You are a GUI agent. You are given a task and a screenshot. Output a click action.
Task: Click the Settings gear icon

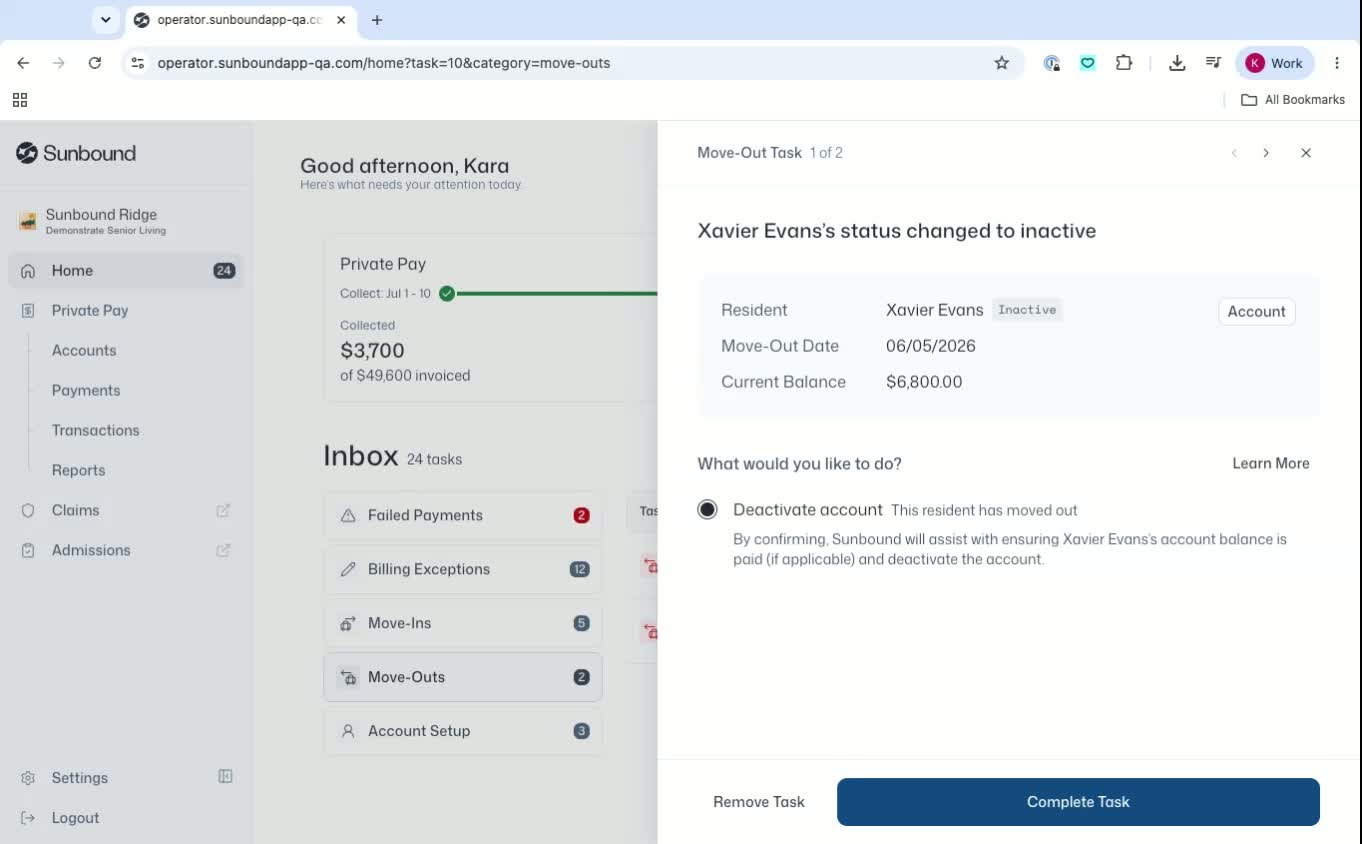click(28, 778)
